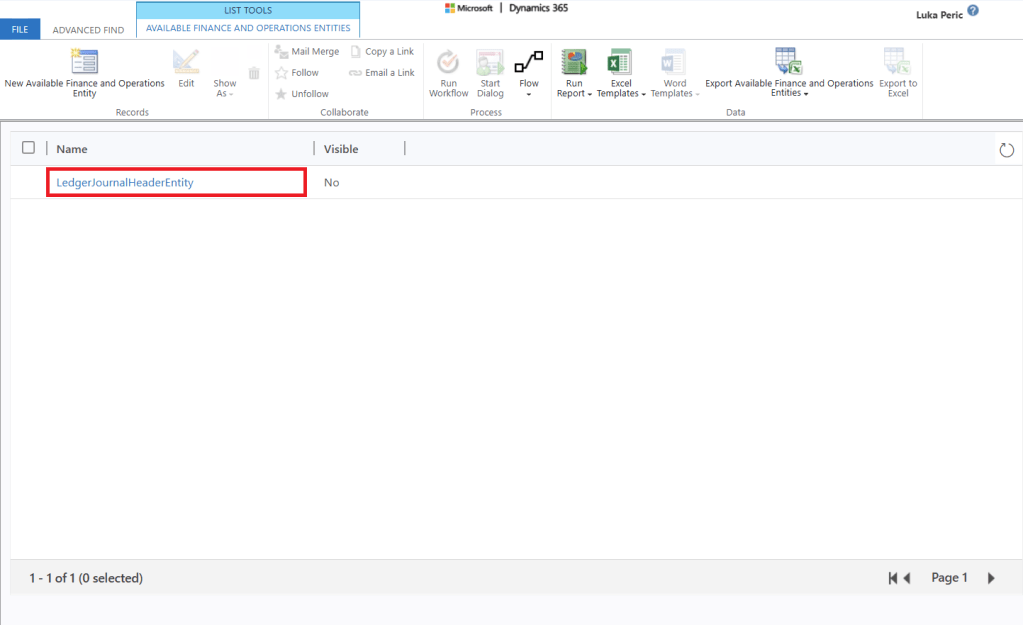Expand the Show As dropdown
1023x625 pixels.
pyautogui.click(x=225, y=88)
